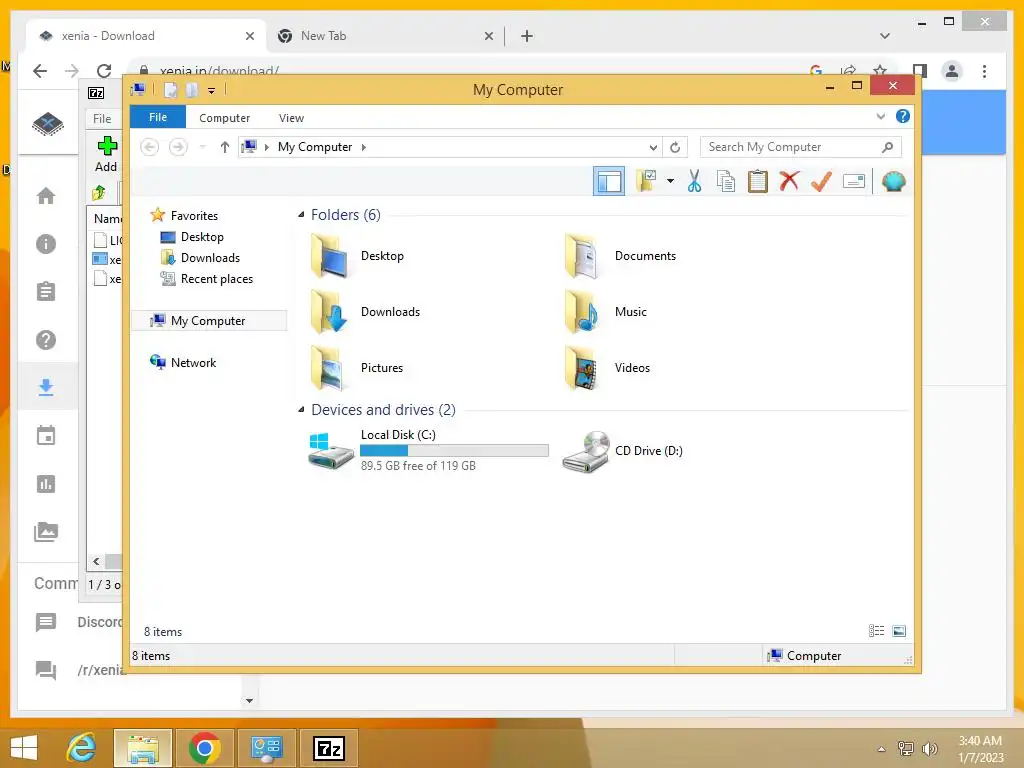Click the Classic Shell settings icon
The image size is (1024, 768).
click(893, 181)
